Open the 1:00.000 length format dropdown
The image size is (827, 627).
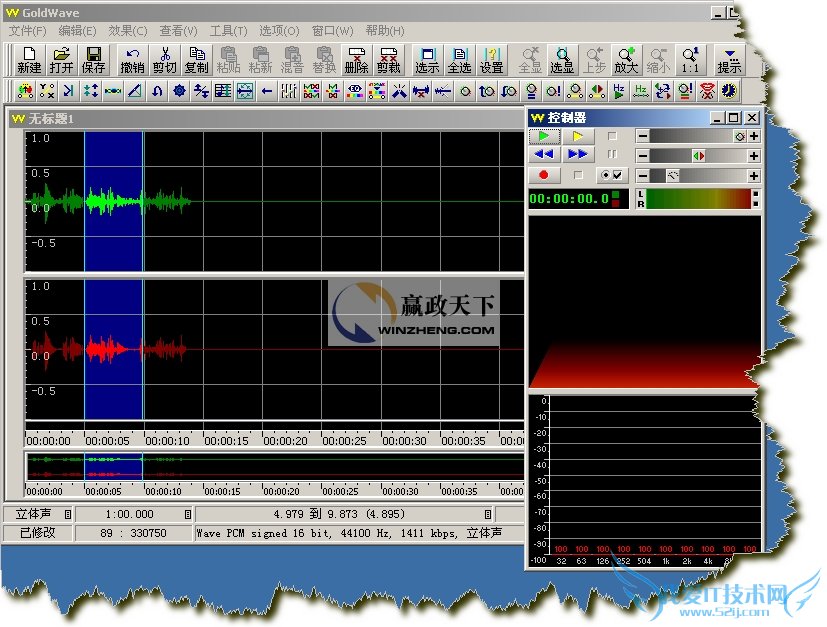[x=187, y=514]
